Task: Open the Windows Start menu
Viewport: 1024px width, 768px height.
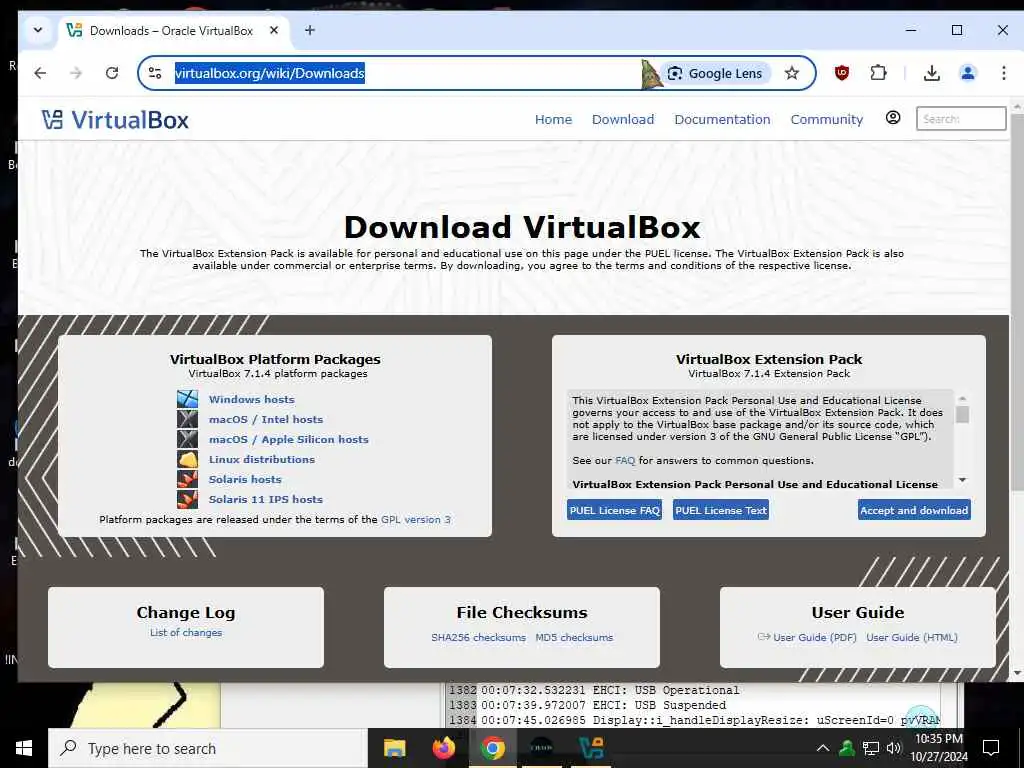Action: click(x=24, y=748)
